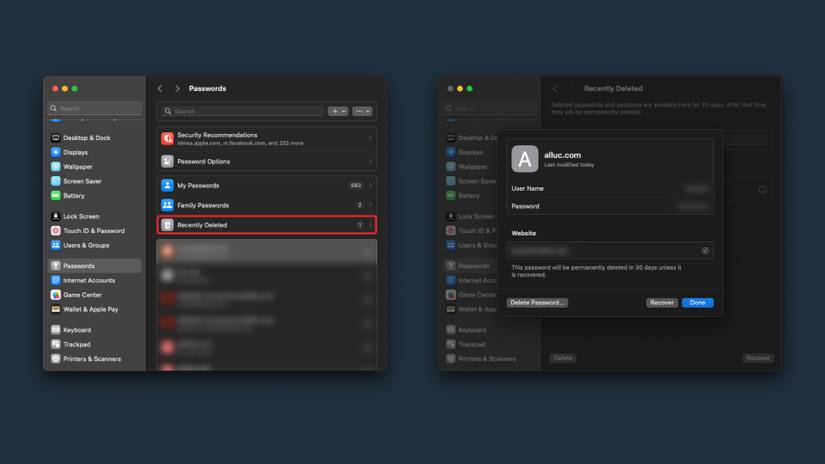The height and width of the screenshot is (464, 825).
Task: Go forward using the Passwords window forward arrow
Action: click(x=177, y=88)
